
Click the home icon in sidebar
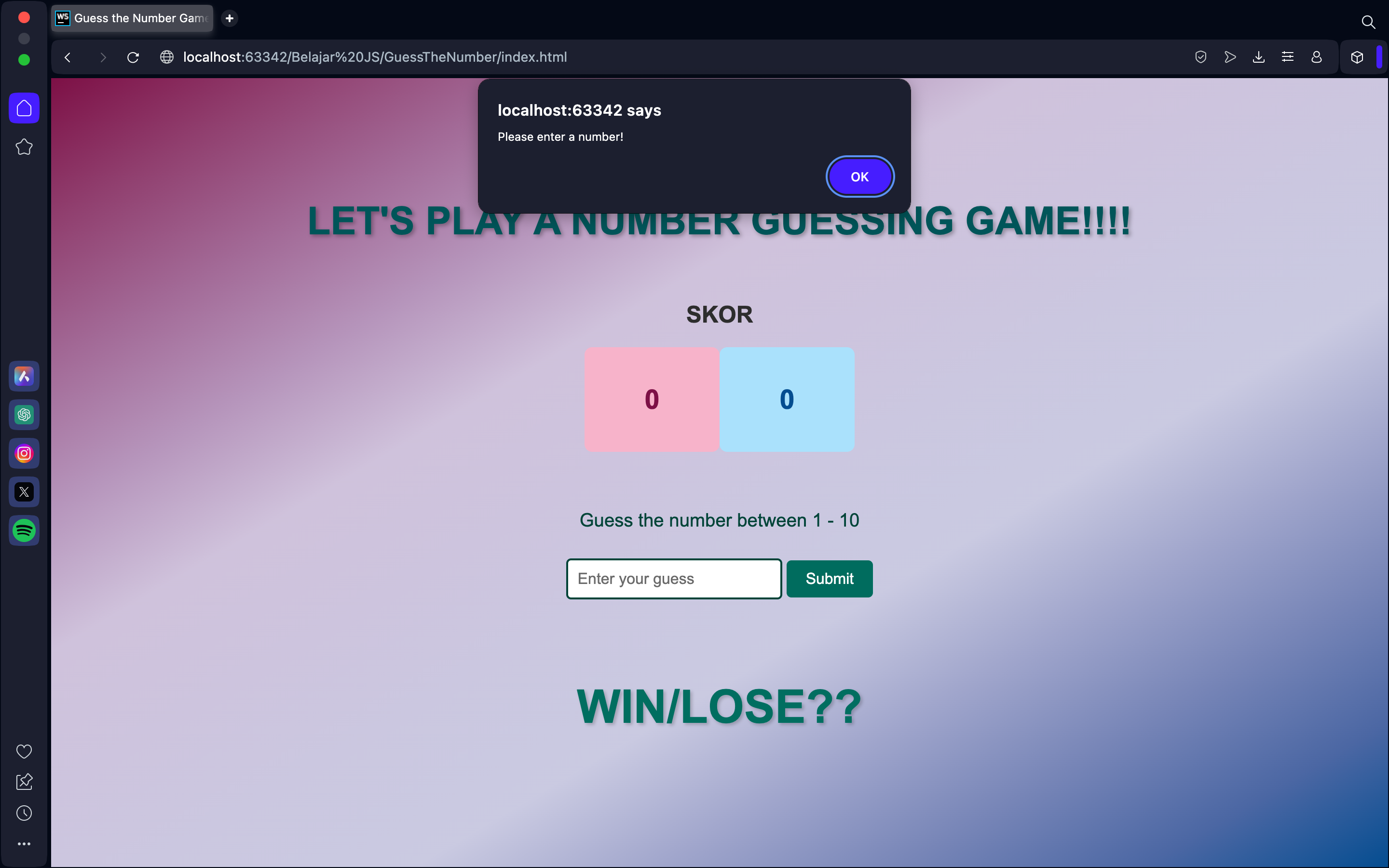tap(23, 108)
